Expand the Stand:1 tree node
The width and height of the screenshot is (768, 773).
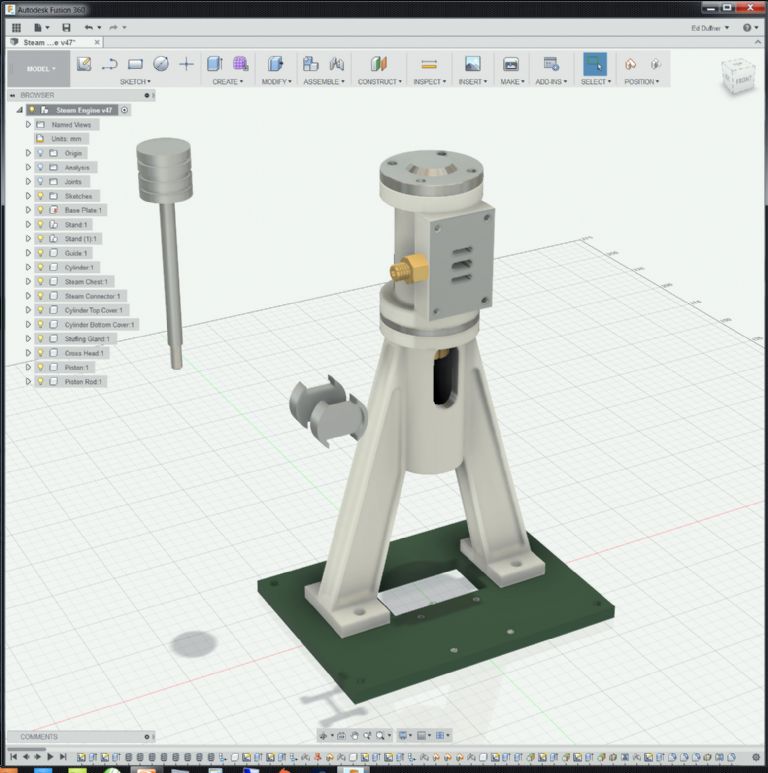pos(28,225)
